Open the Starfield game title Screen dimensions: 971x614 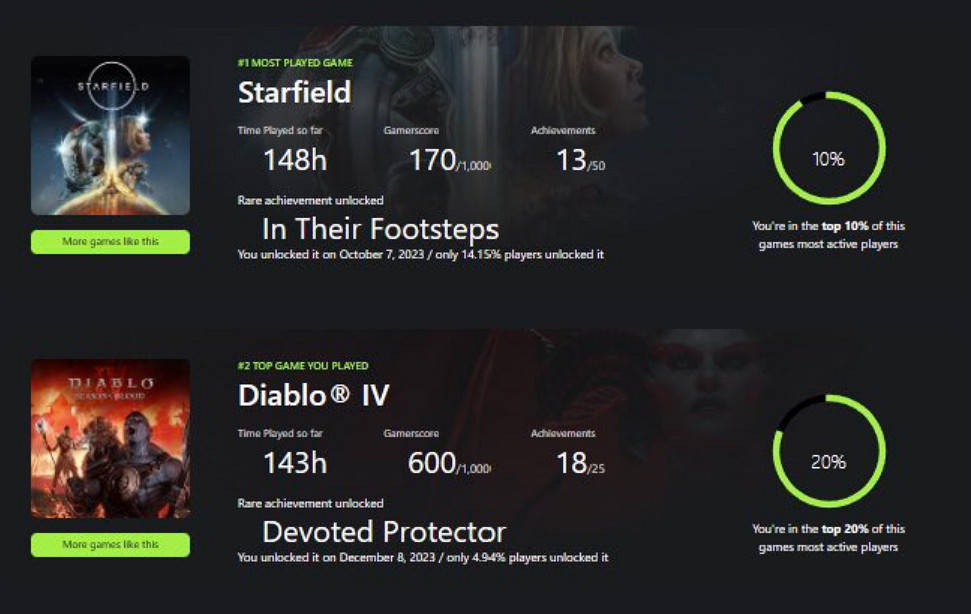pyautogui.click(x=294, y=93)
